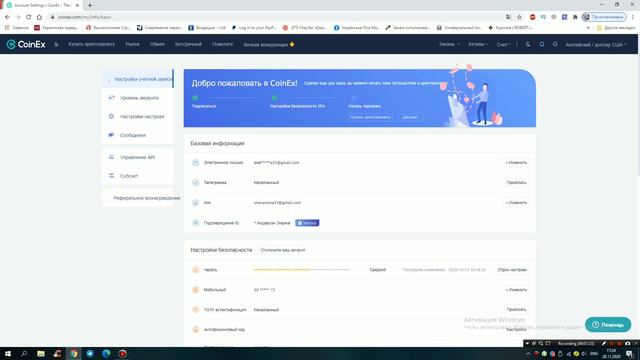Open the Помогите menu item
Viewport: 640px width, 360px height.
[222, 44]
